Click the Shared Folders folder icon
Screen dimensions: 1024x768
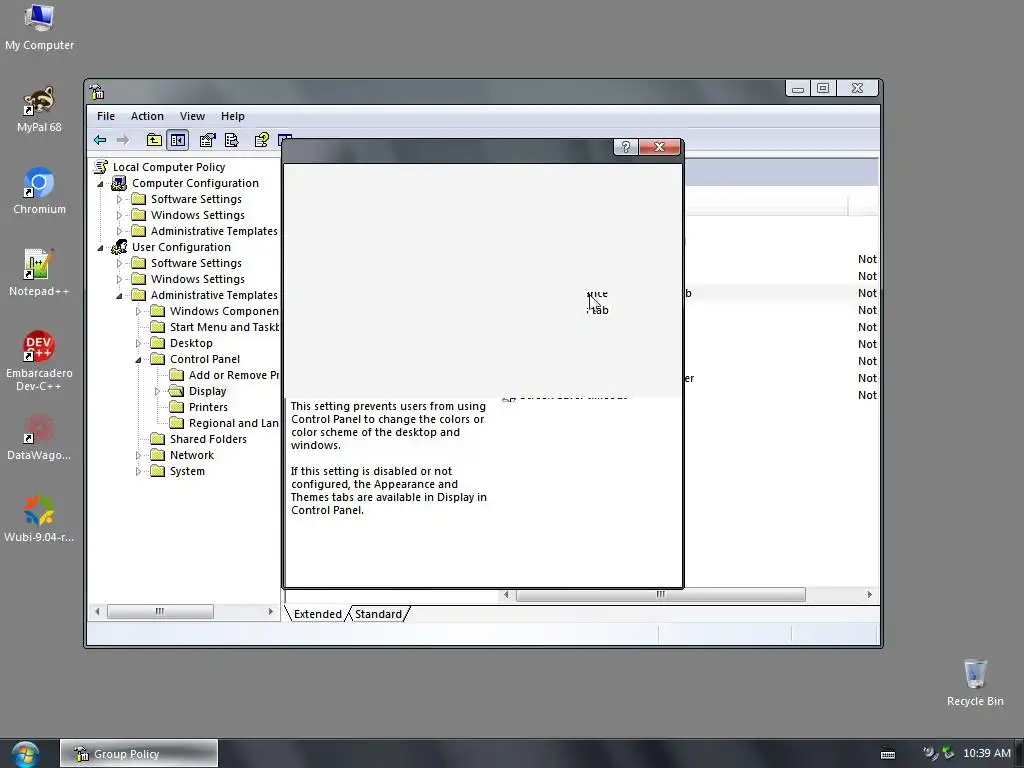tap(157, 439)
